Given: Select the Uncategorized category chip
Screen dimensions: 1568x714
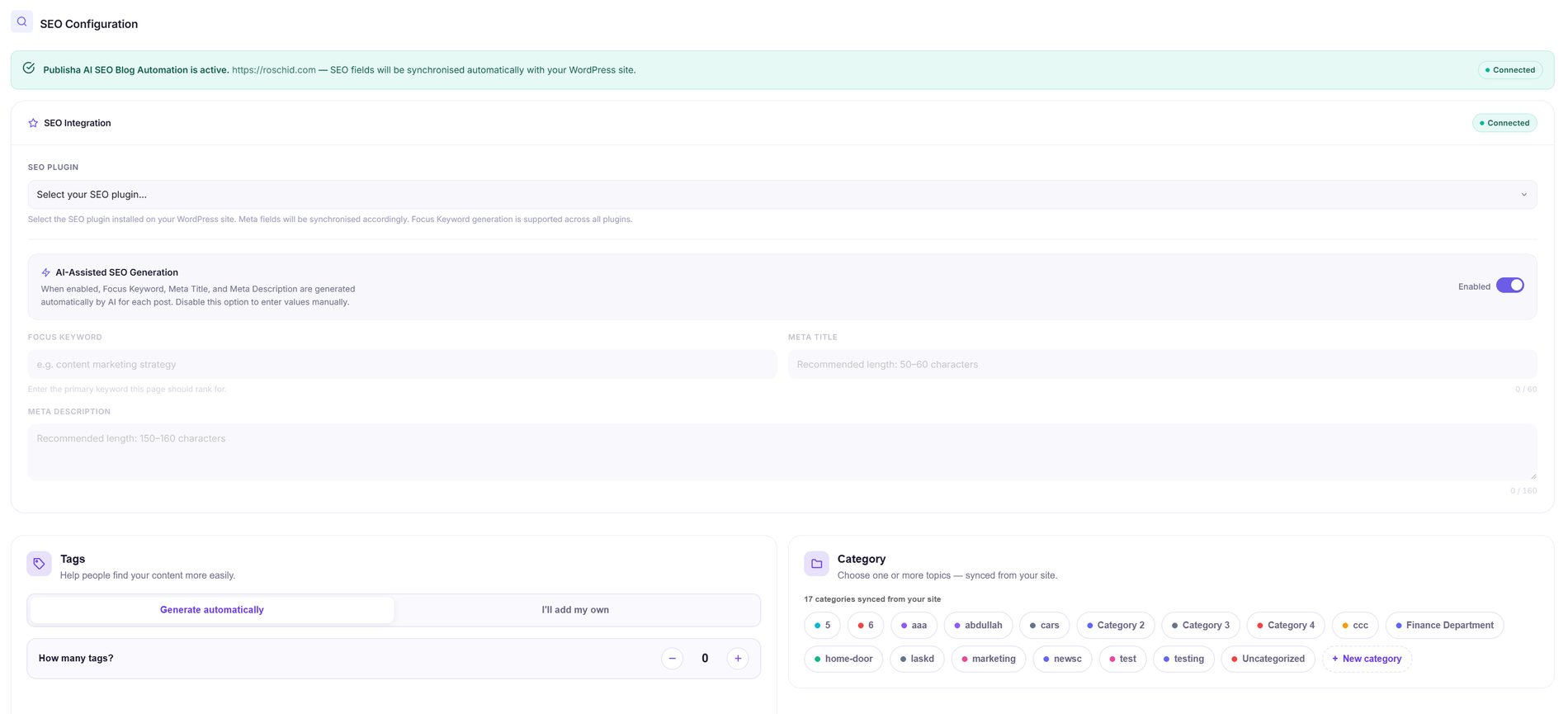Looking at the screenshot, I should click(x=1268, y=659).
